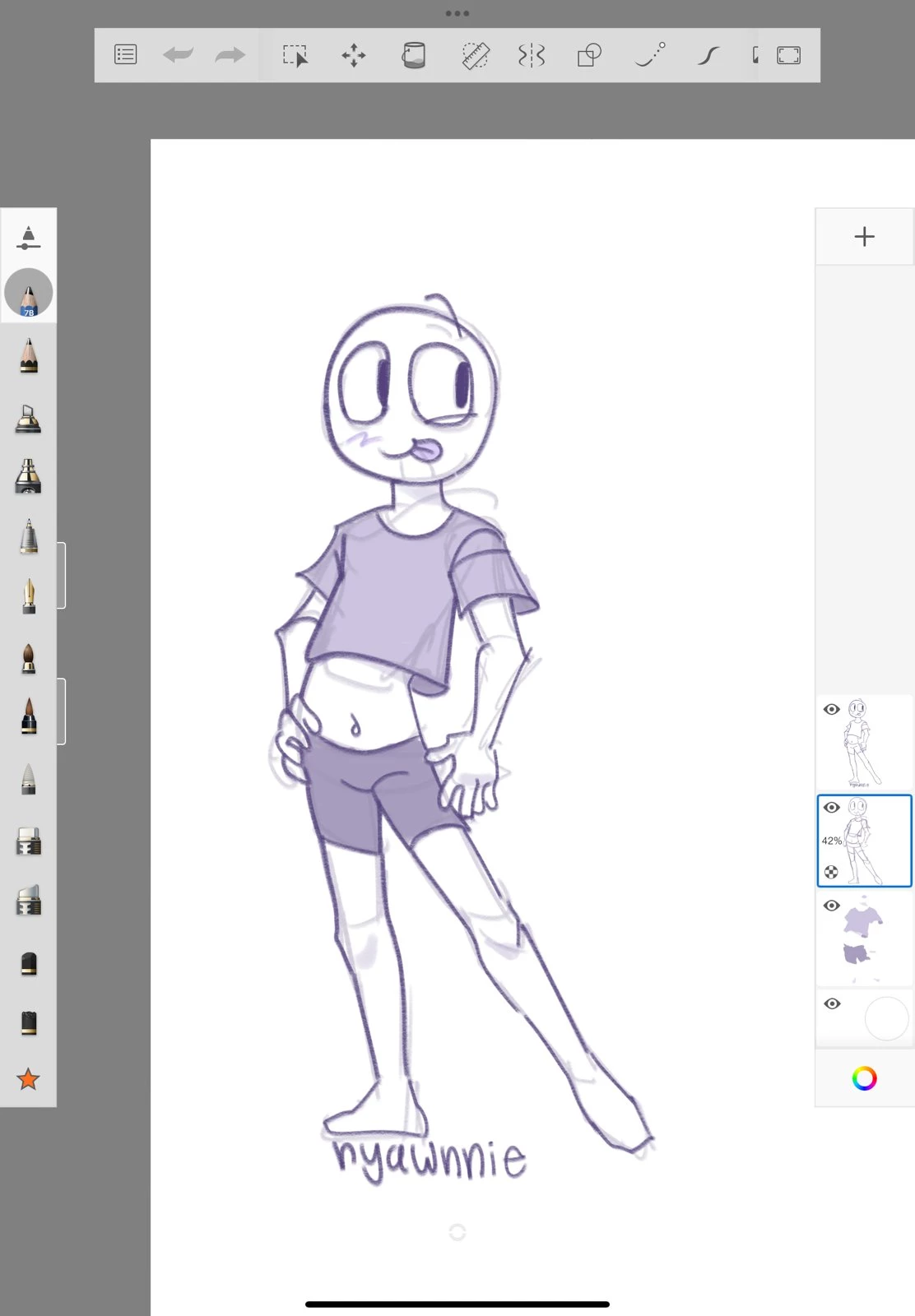Open the main menu list icon
Image resolution: width=915 pixels, height=1316 pixels.
pos(125,55)
